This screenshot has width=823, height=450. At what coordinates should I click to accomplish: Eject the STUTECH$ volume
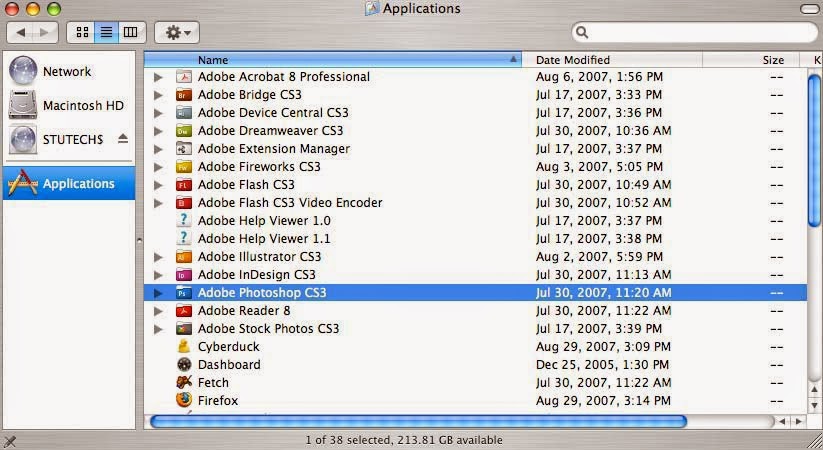(x=123, y=139)
